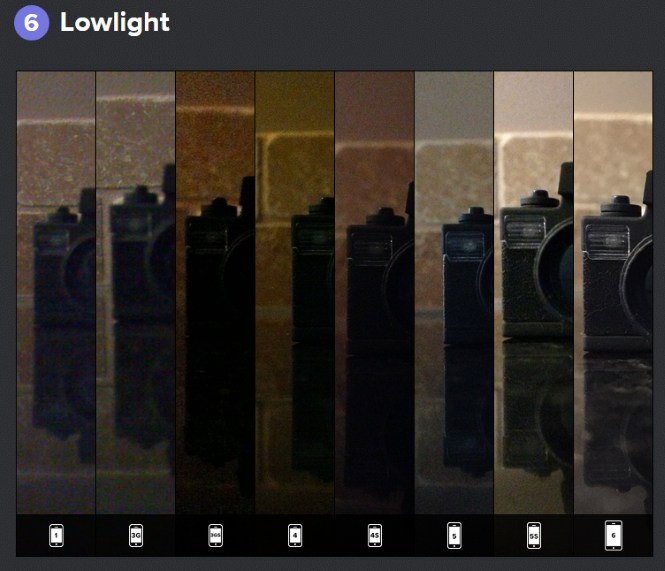Open the iPhone 3G lowlight photo strip

(x=136, y=292)
